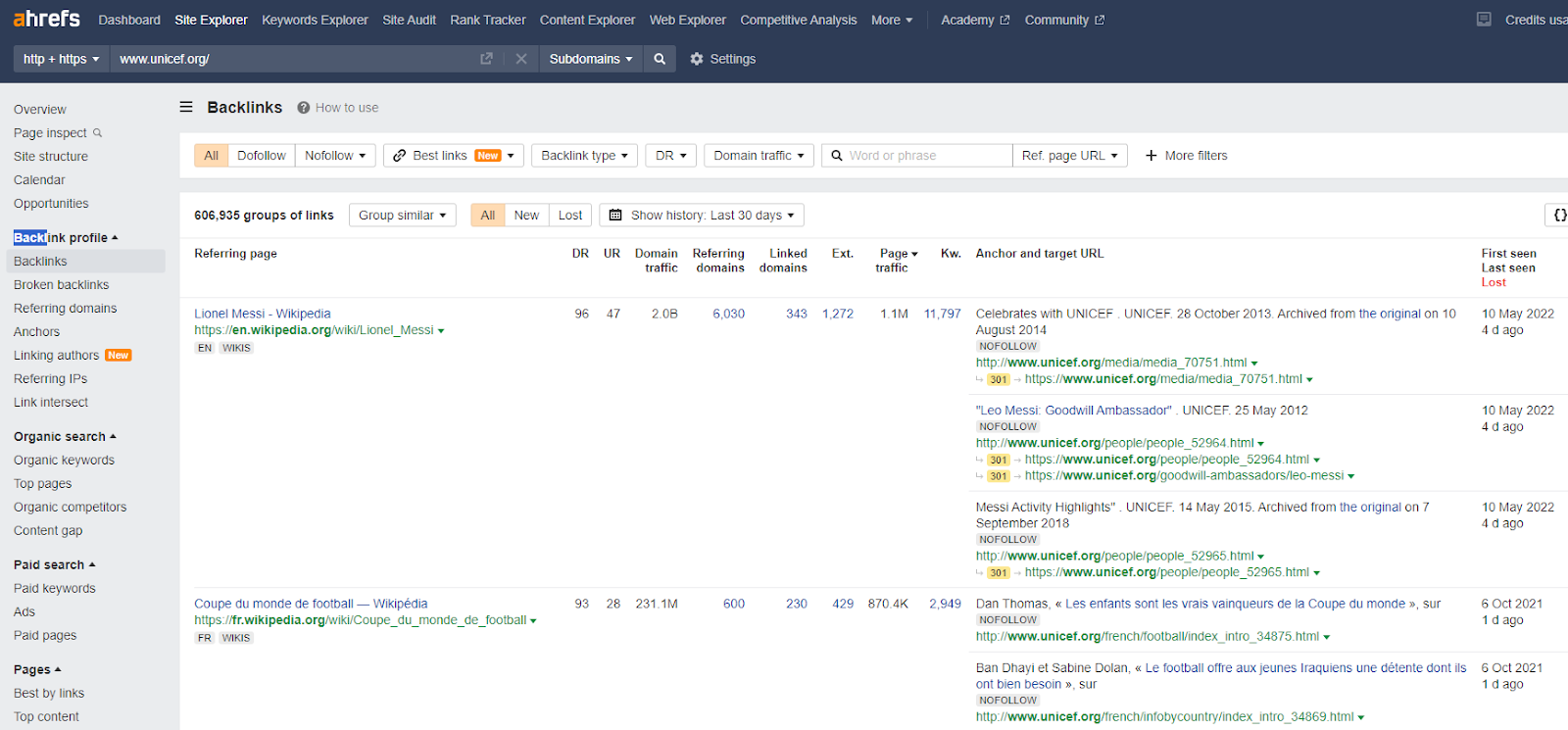Click the Page inspect search icon
This screenshot has width=1568, height=730.
point(97,132)
